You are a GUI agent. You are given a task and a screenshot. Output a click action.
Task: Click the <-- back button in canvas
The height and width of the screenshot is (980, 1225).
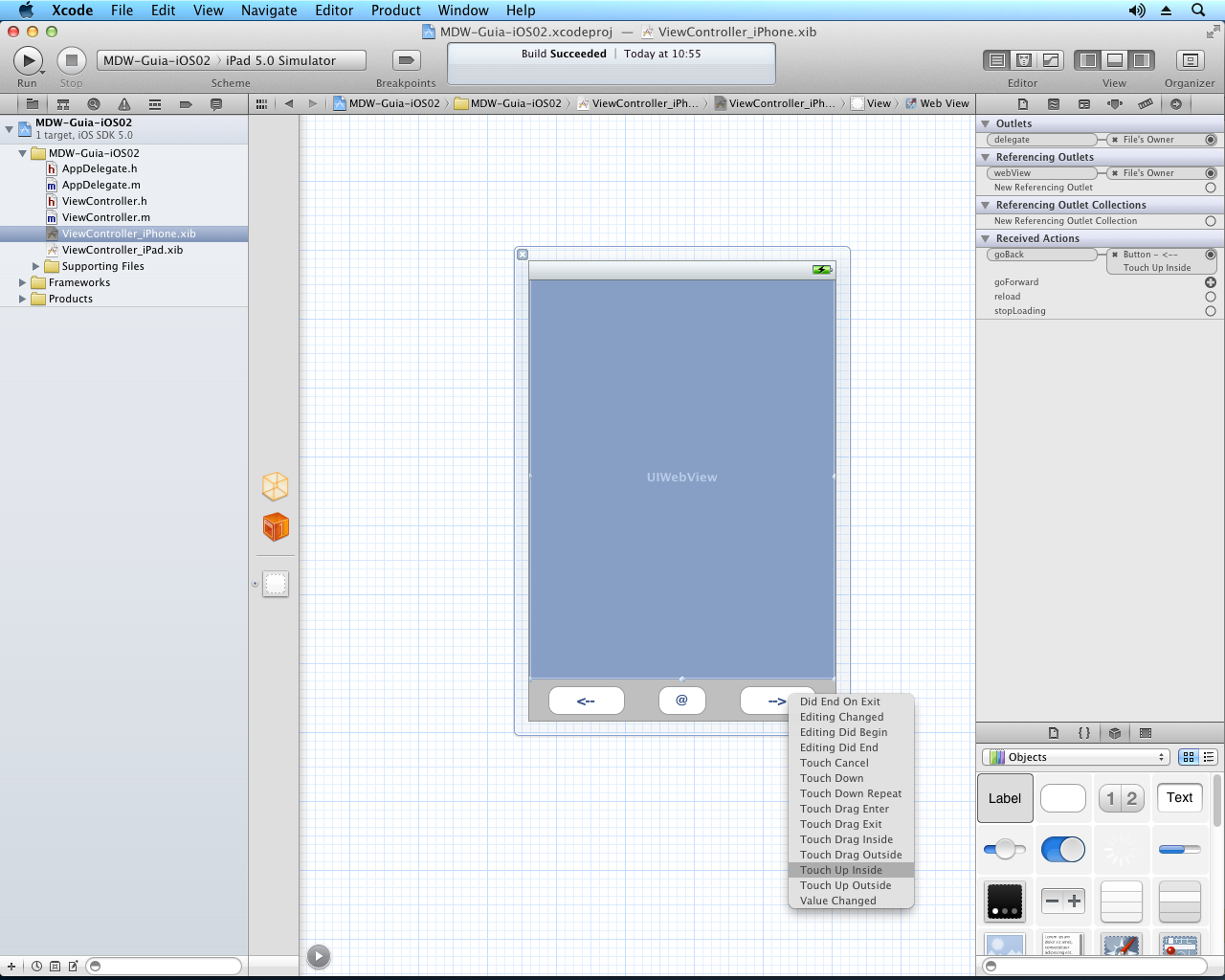tap(587, 701)
